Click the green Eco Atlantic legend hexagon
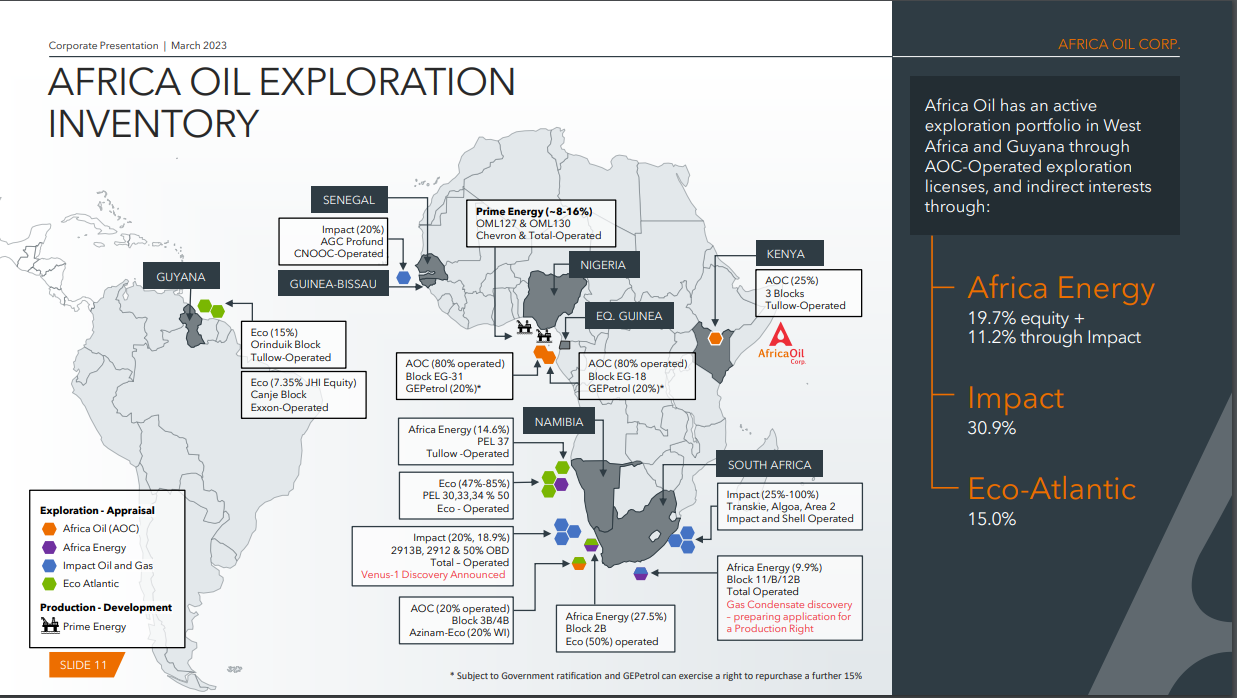This screenshot has width=1237, height=698. pos(49,583)
